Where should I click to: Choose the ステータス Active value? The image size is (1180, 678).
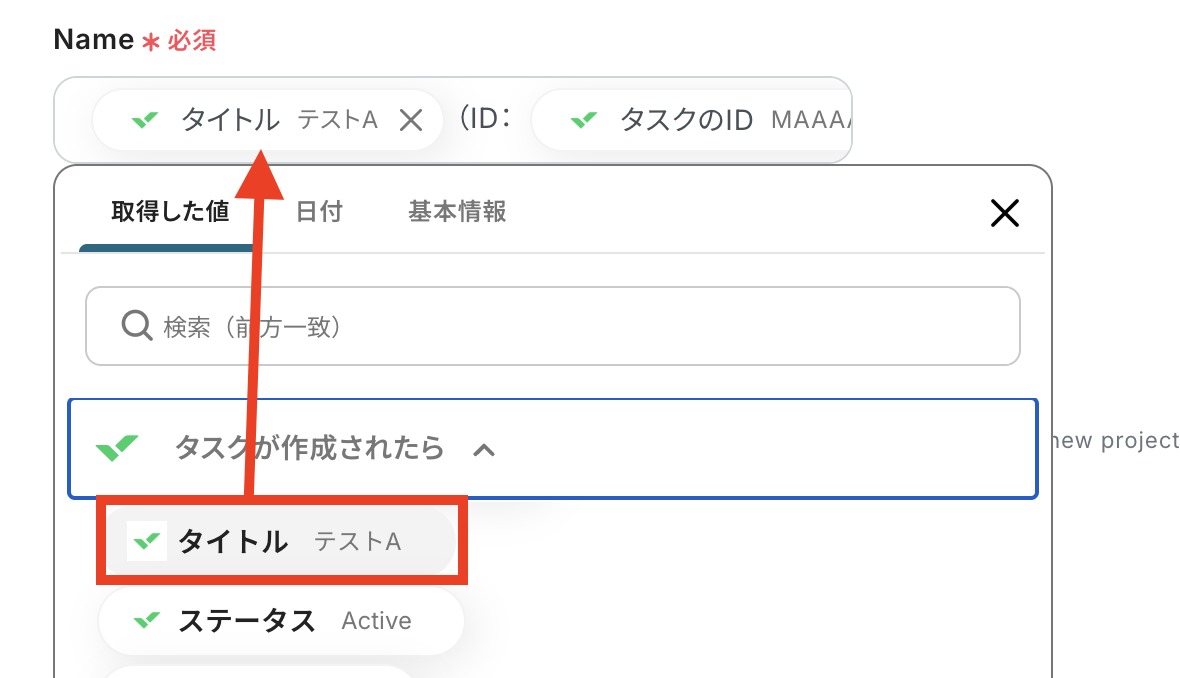[x=280, y=621]
